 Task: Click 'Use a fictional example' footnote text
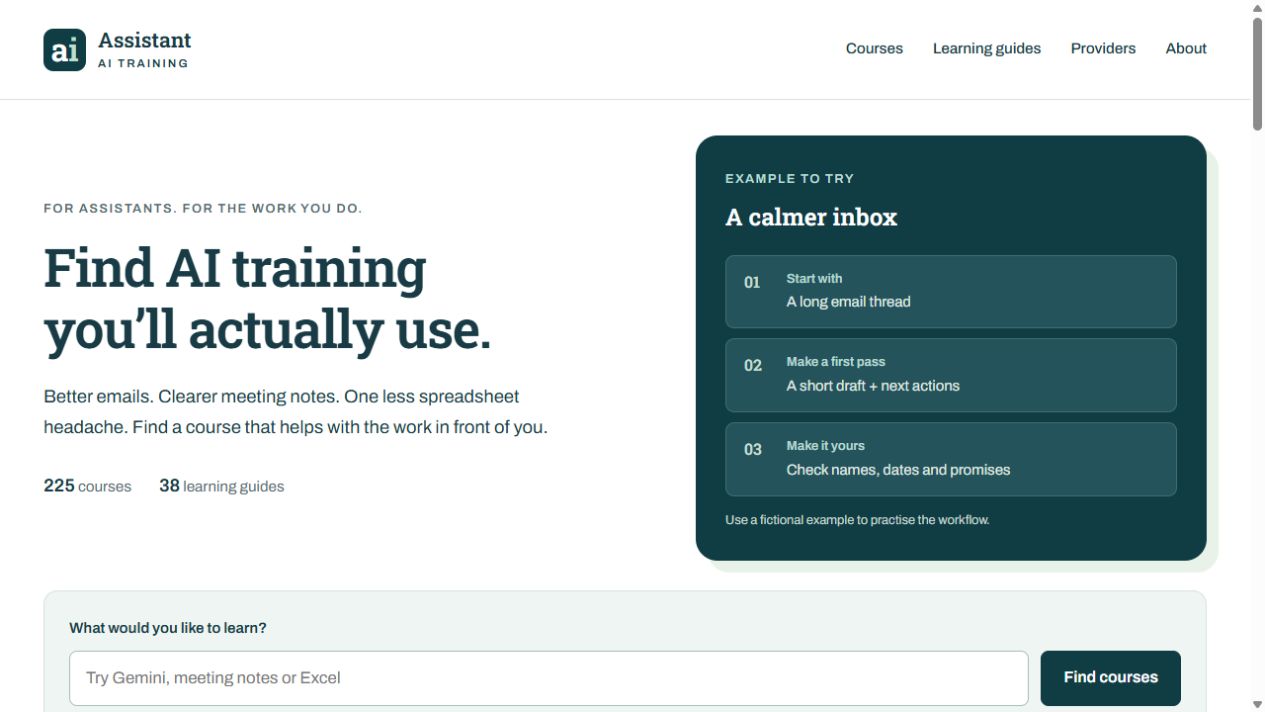[x=857, y=520]
